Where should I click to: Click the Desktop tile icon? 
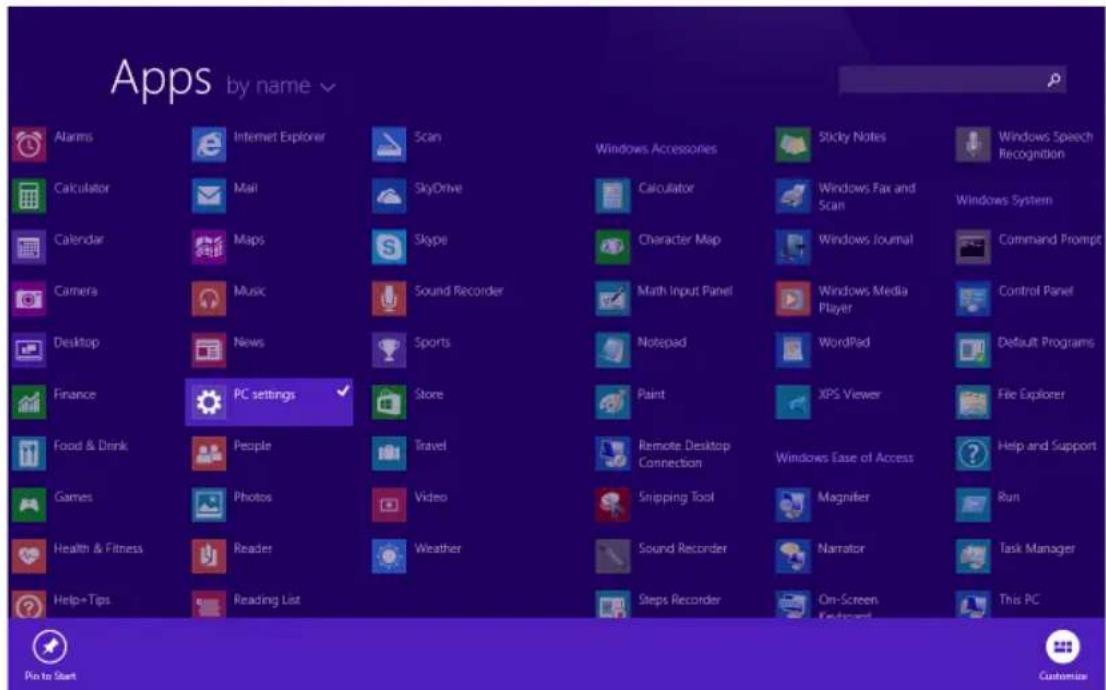pos(29,351)
